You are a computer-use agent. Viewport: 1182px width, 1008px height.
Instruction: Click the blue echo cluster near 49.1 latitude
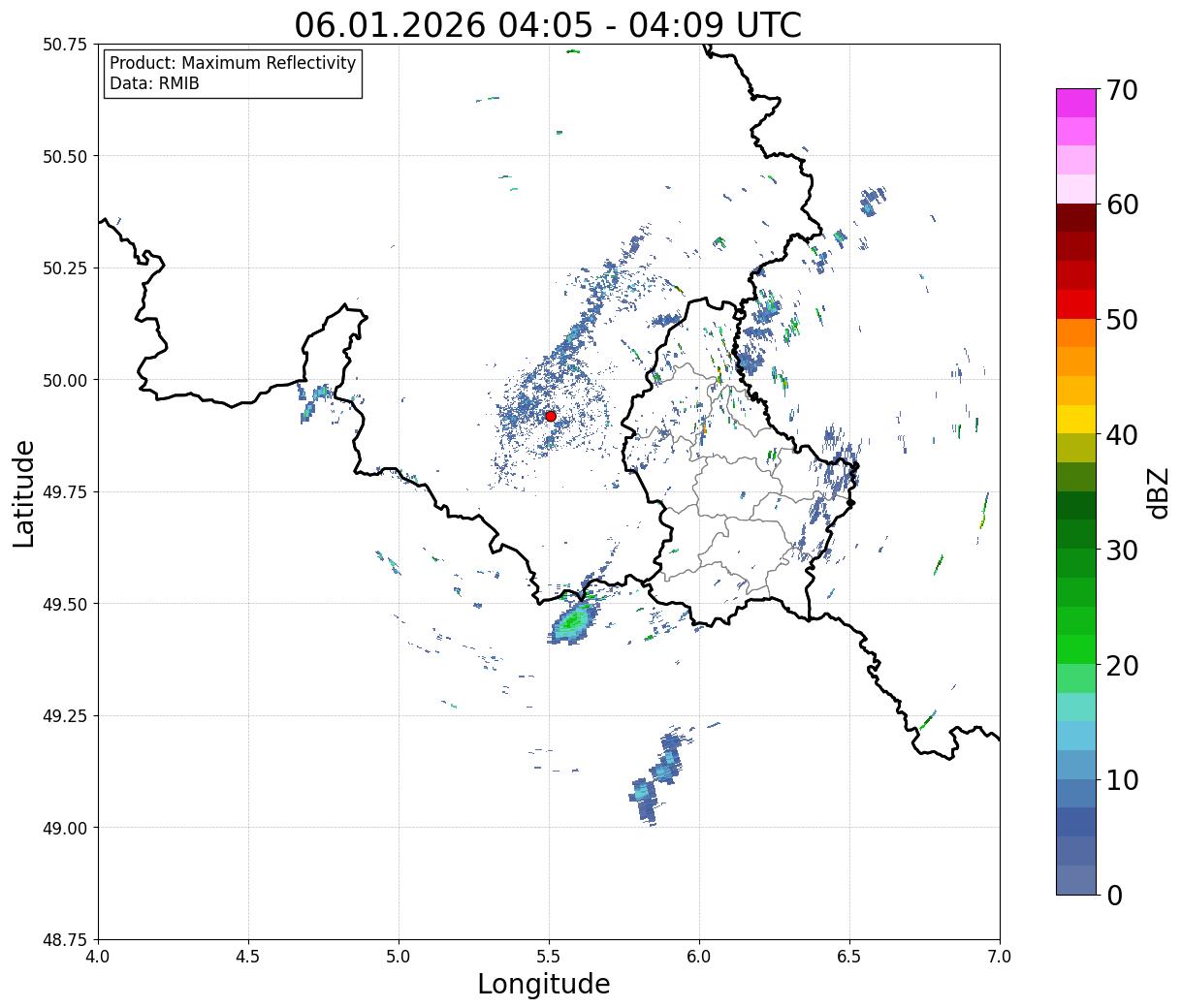[x=657, y=778]
